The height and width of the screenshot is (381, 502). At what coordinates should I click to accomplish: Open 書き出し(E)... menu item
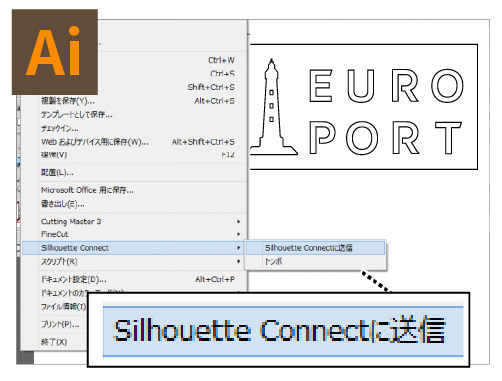133,204
